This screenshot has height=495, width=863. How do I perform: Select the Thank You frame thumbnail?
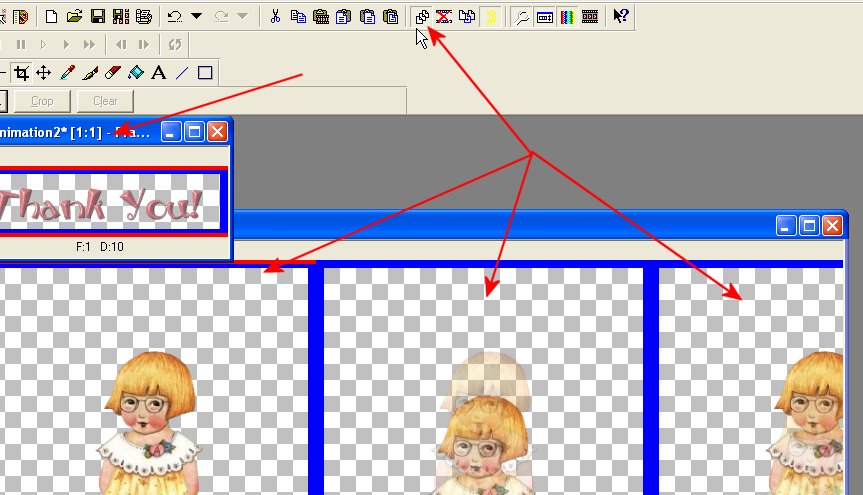110,202
